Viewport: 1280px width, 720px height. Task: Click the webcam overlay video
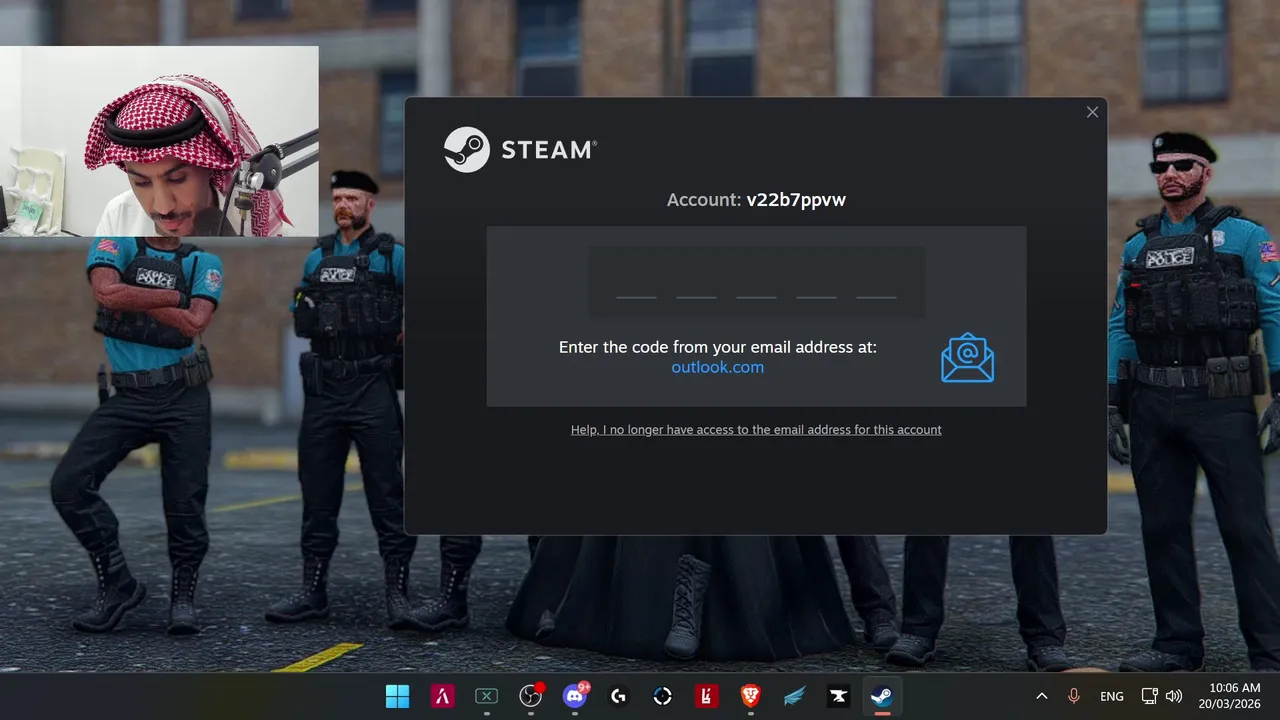point(159,141)
